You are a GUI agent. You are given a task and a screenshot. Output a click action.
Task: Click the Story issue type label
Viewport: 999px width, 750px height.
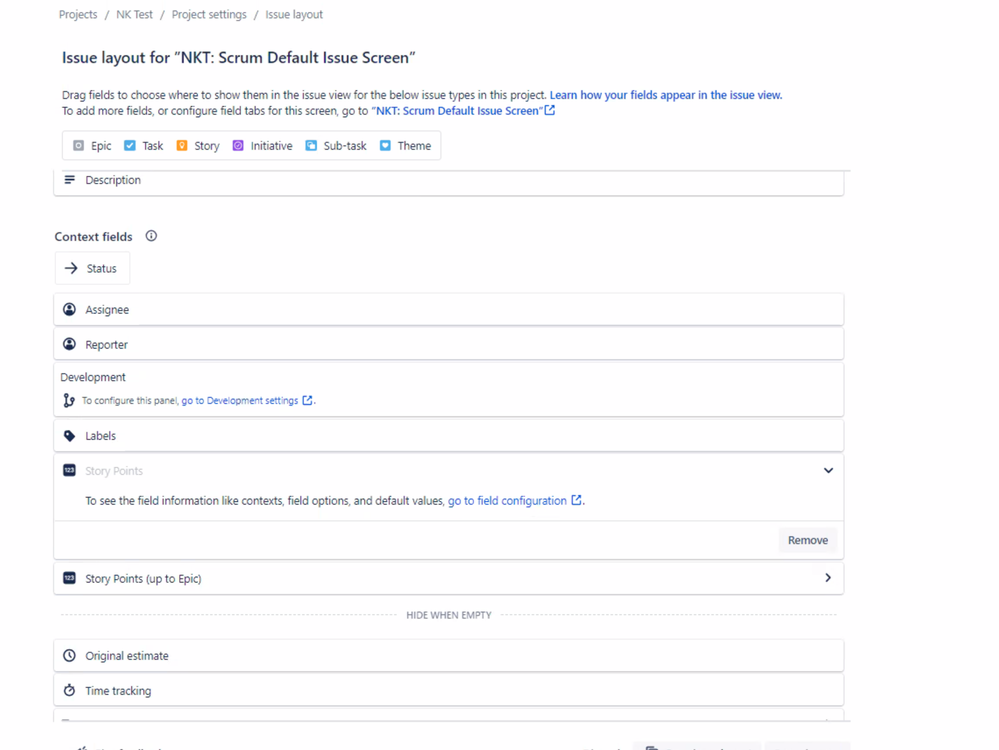pyautogui.click(x=206, y=146)
